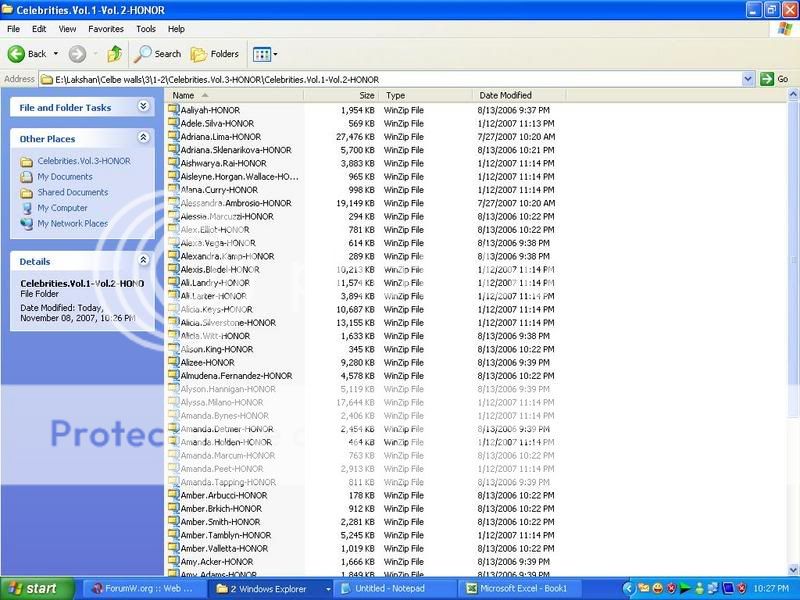800x600 pixels.
Task: Open the Favorites menu
Action: [106, 29]
